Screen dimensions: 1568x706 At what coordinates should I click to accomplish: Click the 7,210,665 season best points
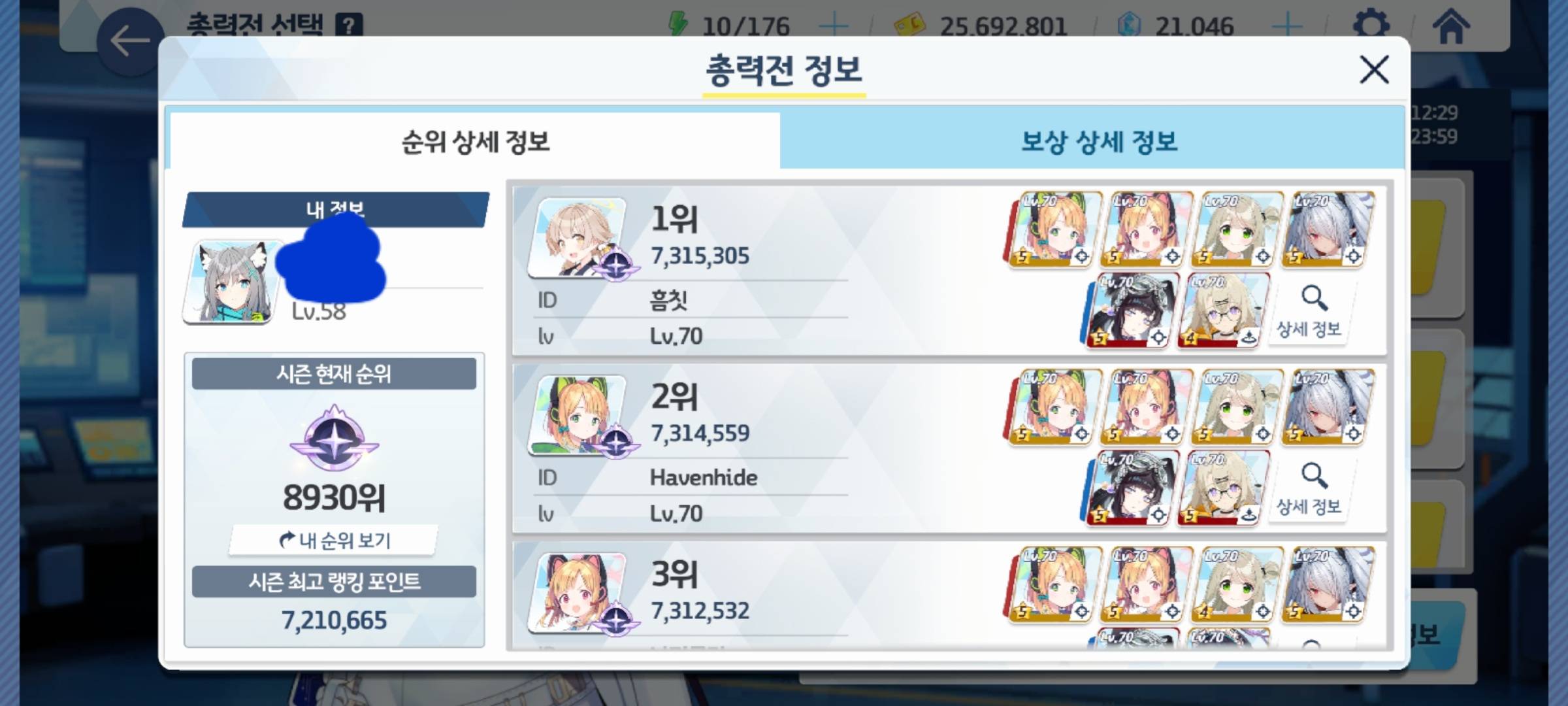(334, 620)
